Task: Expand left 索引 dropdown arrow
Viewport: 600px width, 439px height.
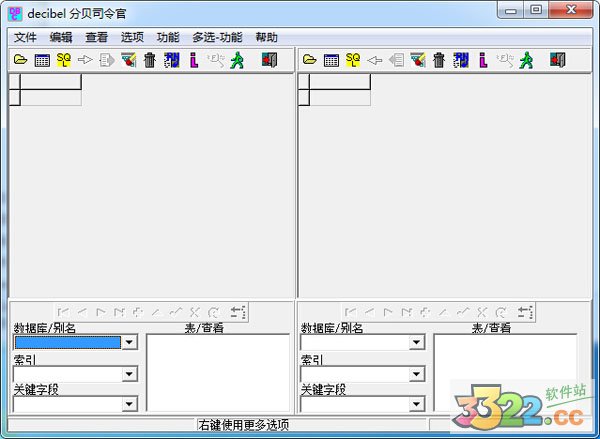Action: click(130, 374)
